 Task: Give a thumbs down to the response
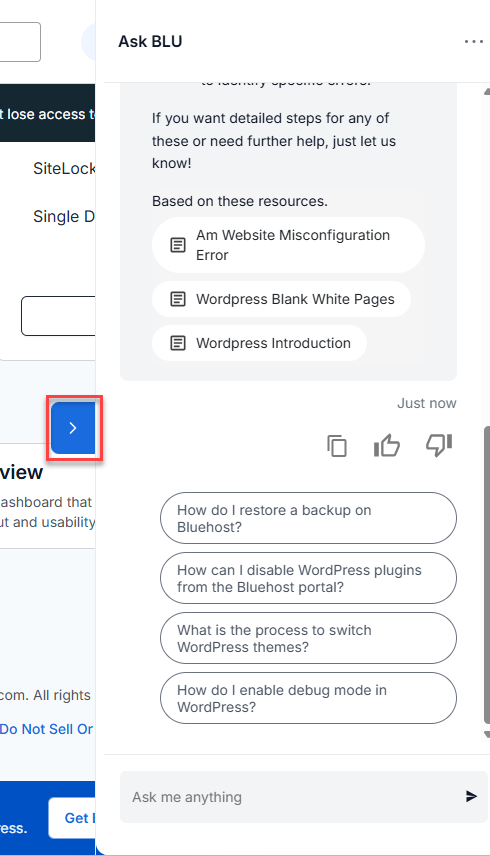(x=439, y=445)
